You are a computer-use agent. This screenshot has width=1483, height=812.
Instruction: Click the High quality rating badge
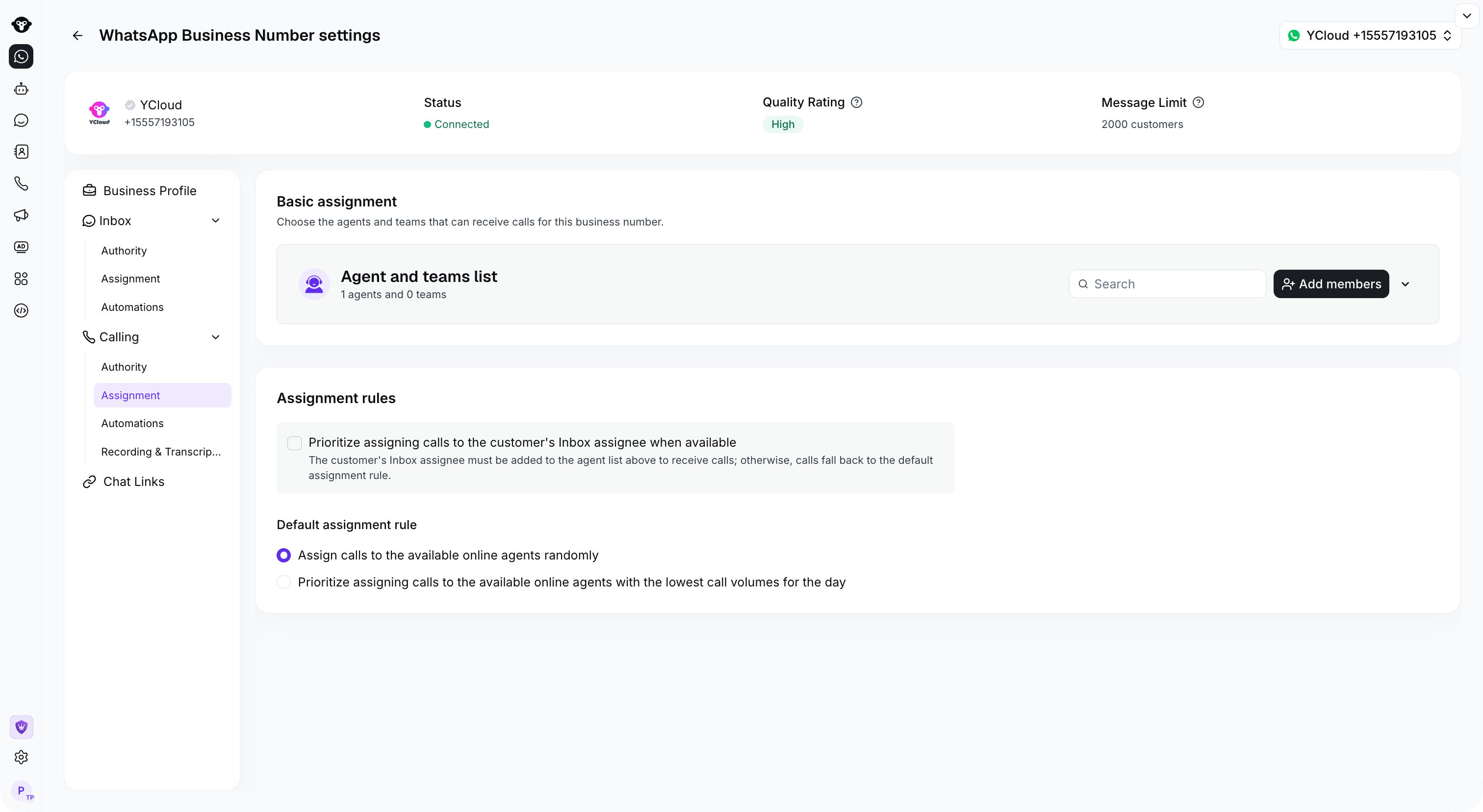(x=783, y=125)
